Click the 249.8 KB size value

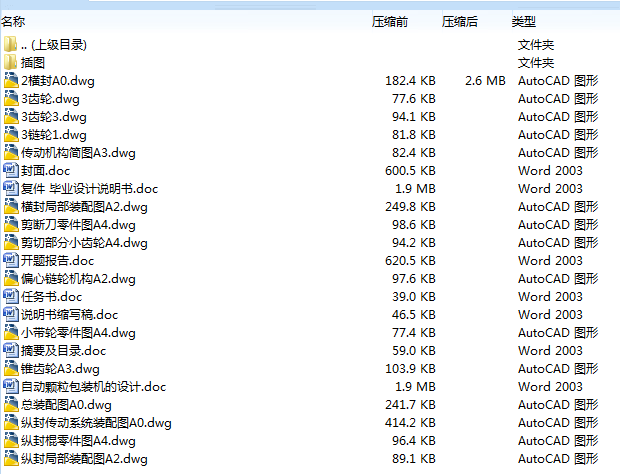pos(410,207)
